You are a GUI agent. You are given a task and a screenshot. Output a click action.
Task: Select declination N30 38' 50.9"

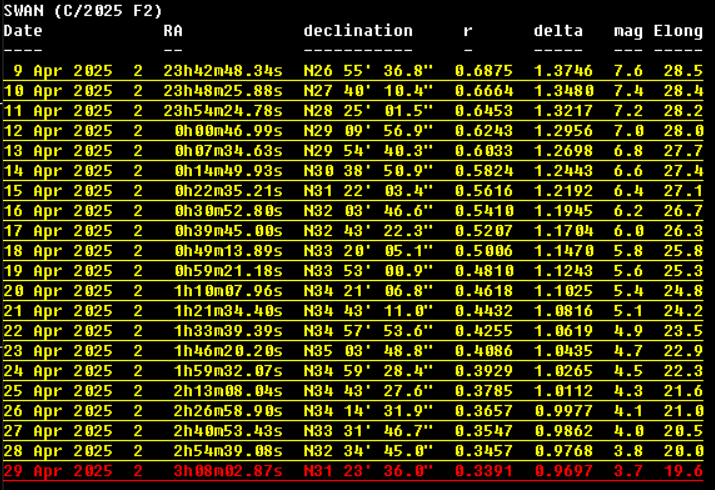tap(368, 171)
